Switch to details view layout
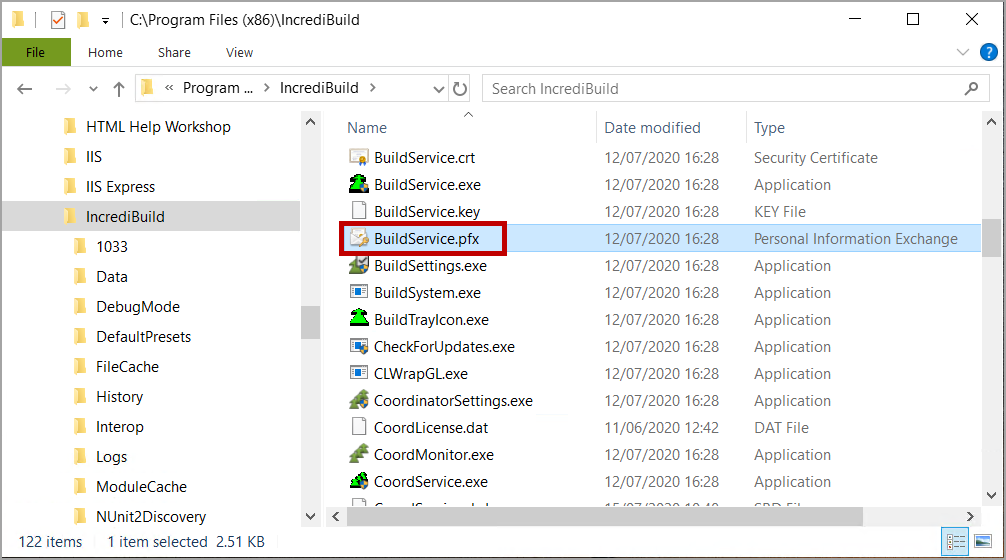The height and width of the screenshot is (560, 1006). coord(953,542)
